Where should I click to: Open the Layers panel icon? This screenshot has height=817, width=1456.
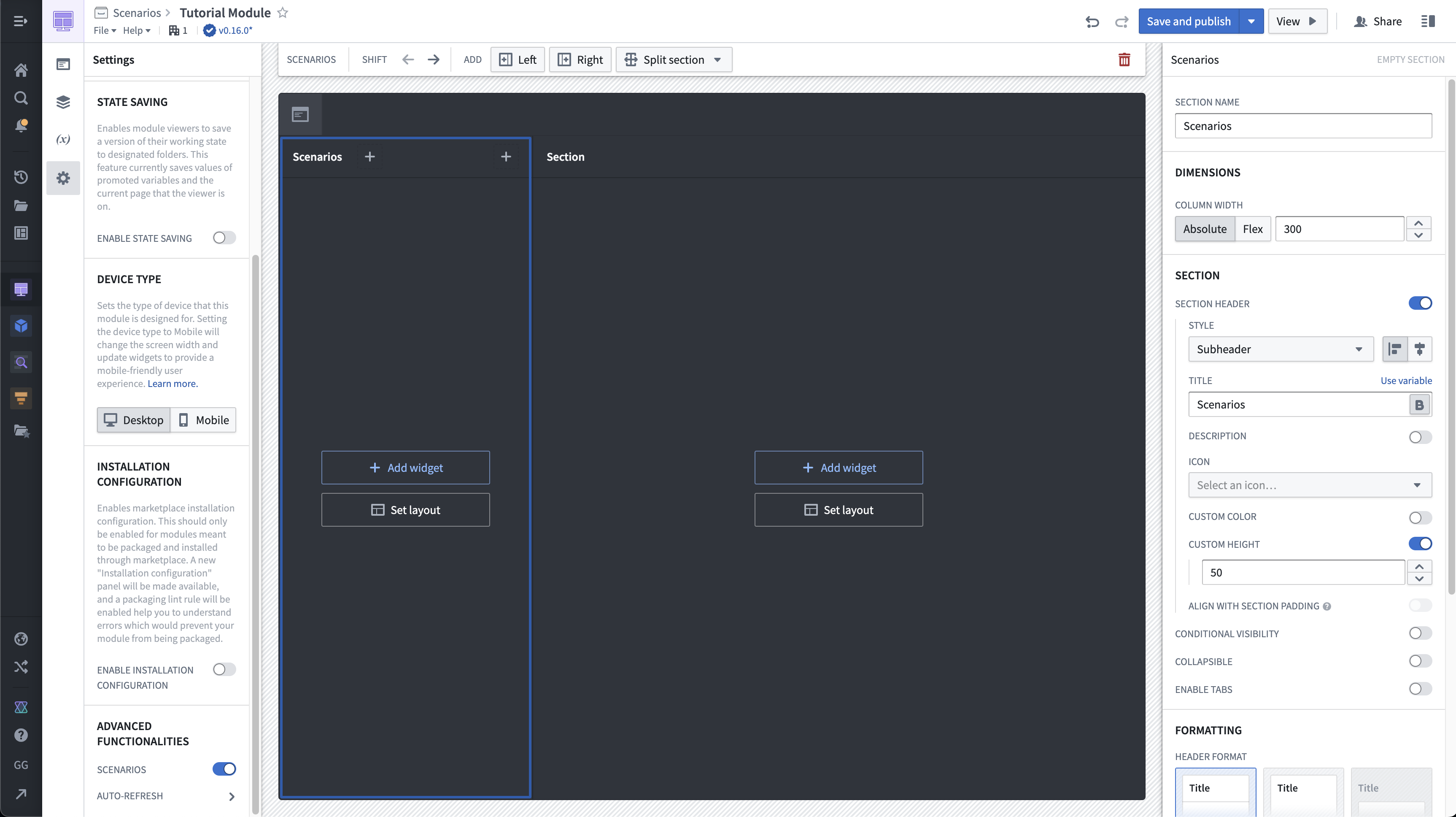(x=63, y=103)
